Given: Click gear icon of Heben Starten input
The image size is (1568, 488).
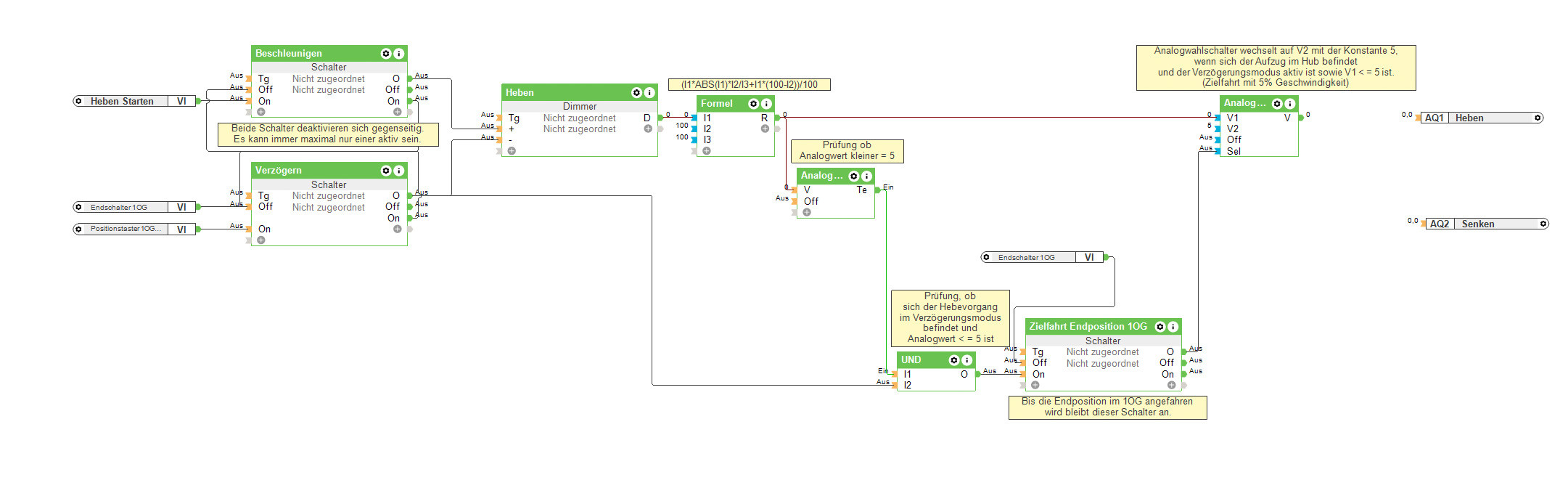Looking at the screenshot, I should [x=78, y=101].
